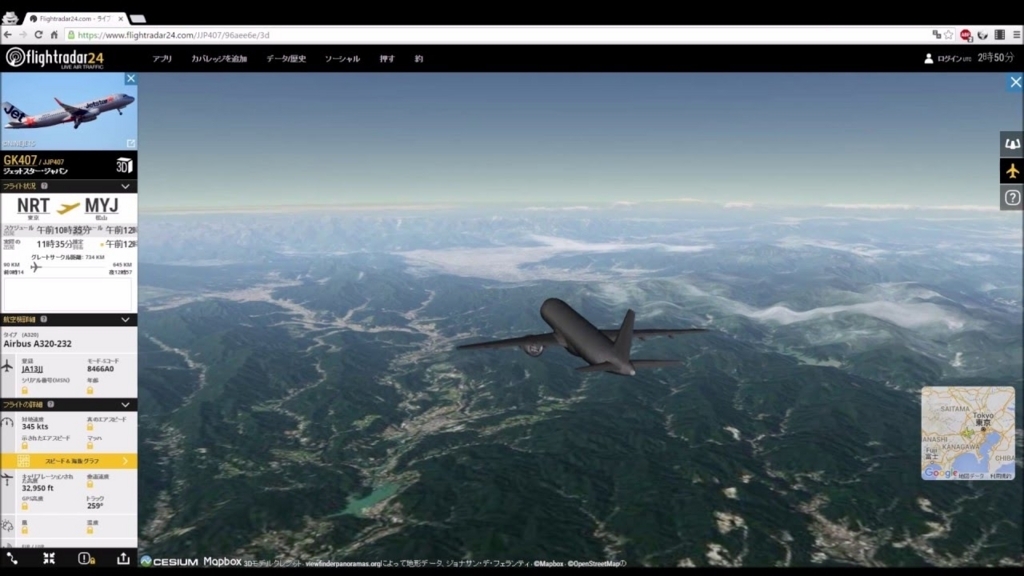Click the graph grid icon on yellow bar

click(x=24, y=461)
